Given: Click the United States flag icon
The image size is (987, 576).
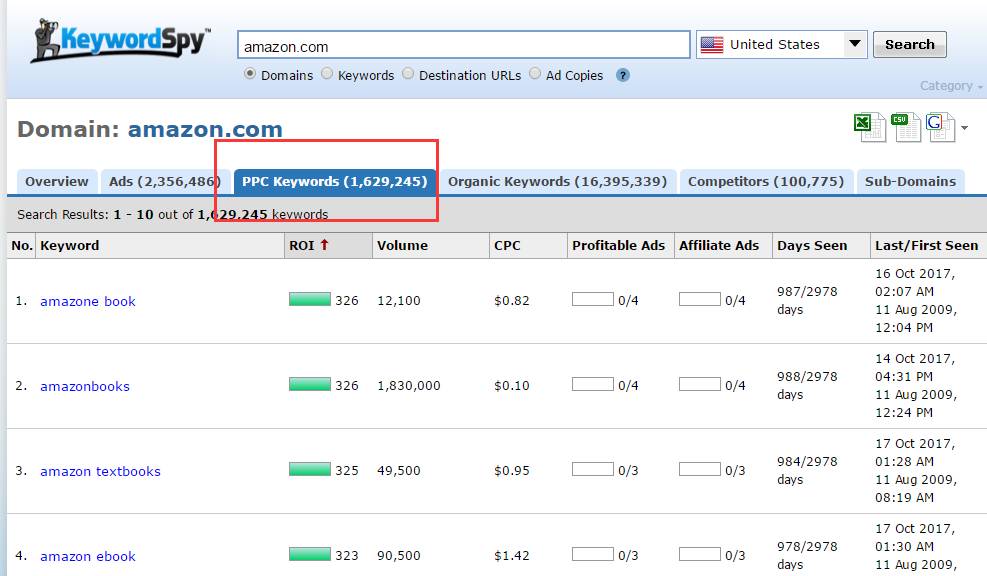Looking at the screenshot, I should click(712, 45).
